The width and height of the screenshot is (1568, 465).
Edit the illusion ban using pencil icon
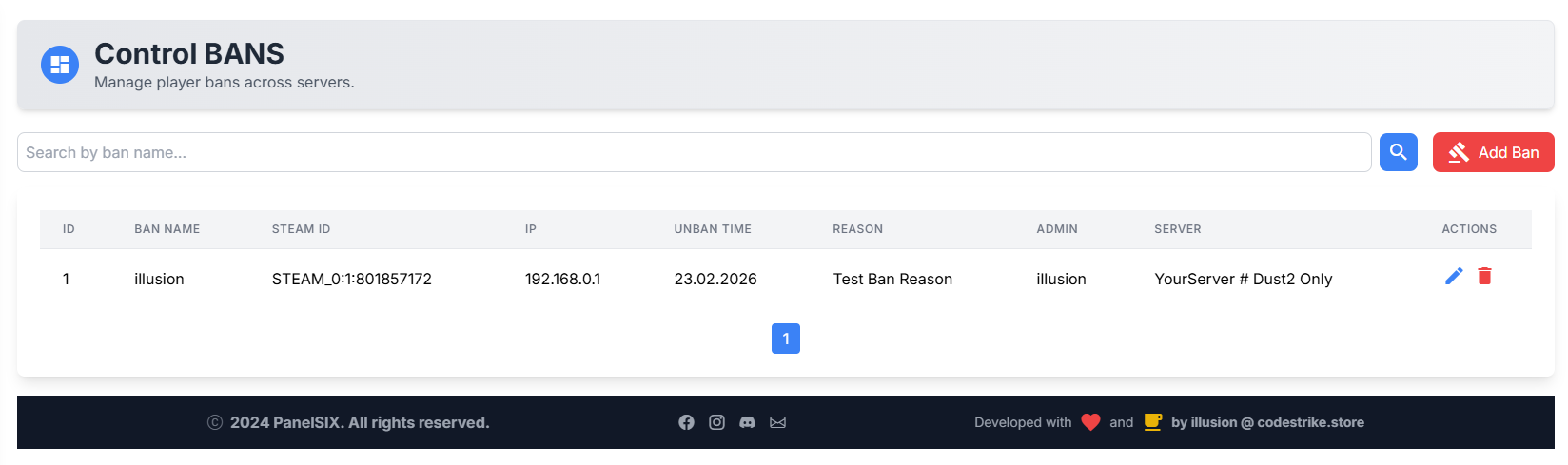pyautogui.click(x=1454, y=277)
